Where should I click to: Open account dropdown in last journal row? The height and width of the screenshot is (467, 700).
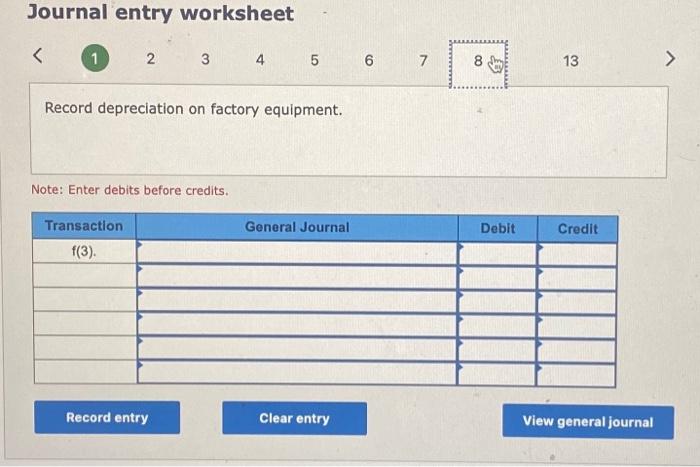tap(297, 373)
